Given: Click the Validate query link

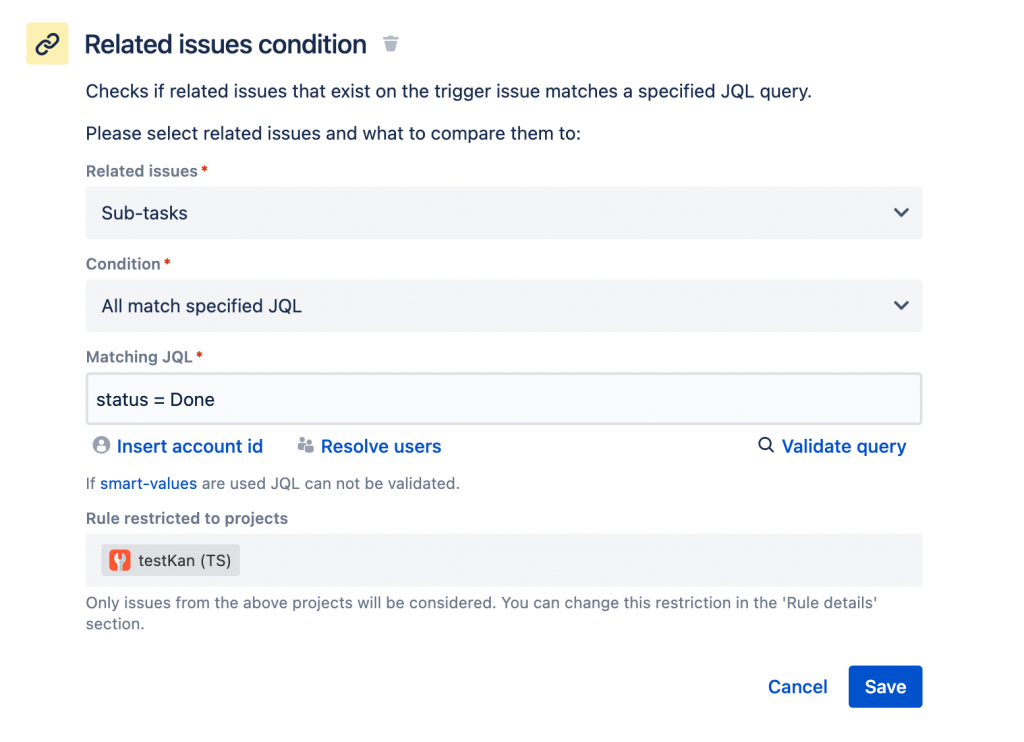Looking at the screenshot, I should tap(844, 446).
